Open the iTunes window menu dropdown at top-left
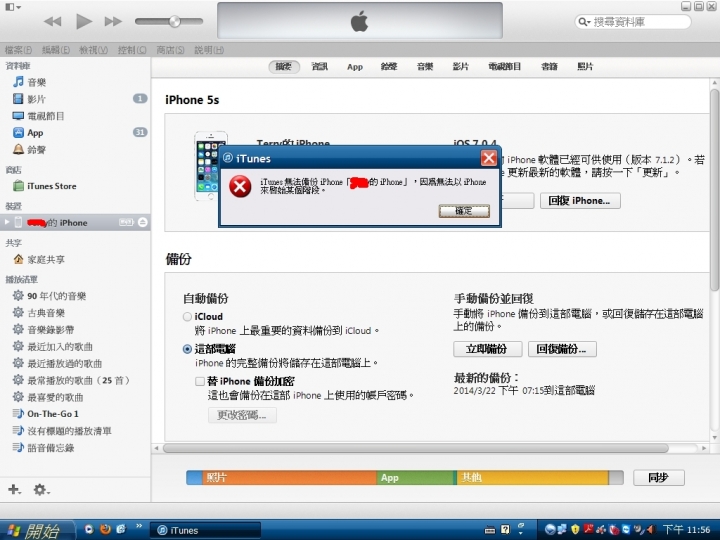The height and width of the screenshot is (540, 720). (x=13, y=7)
